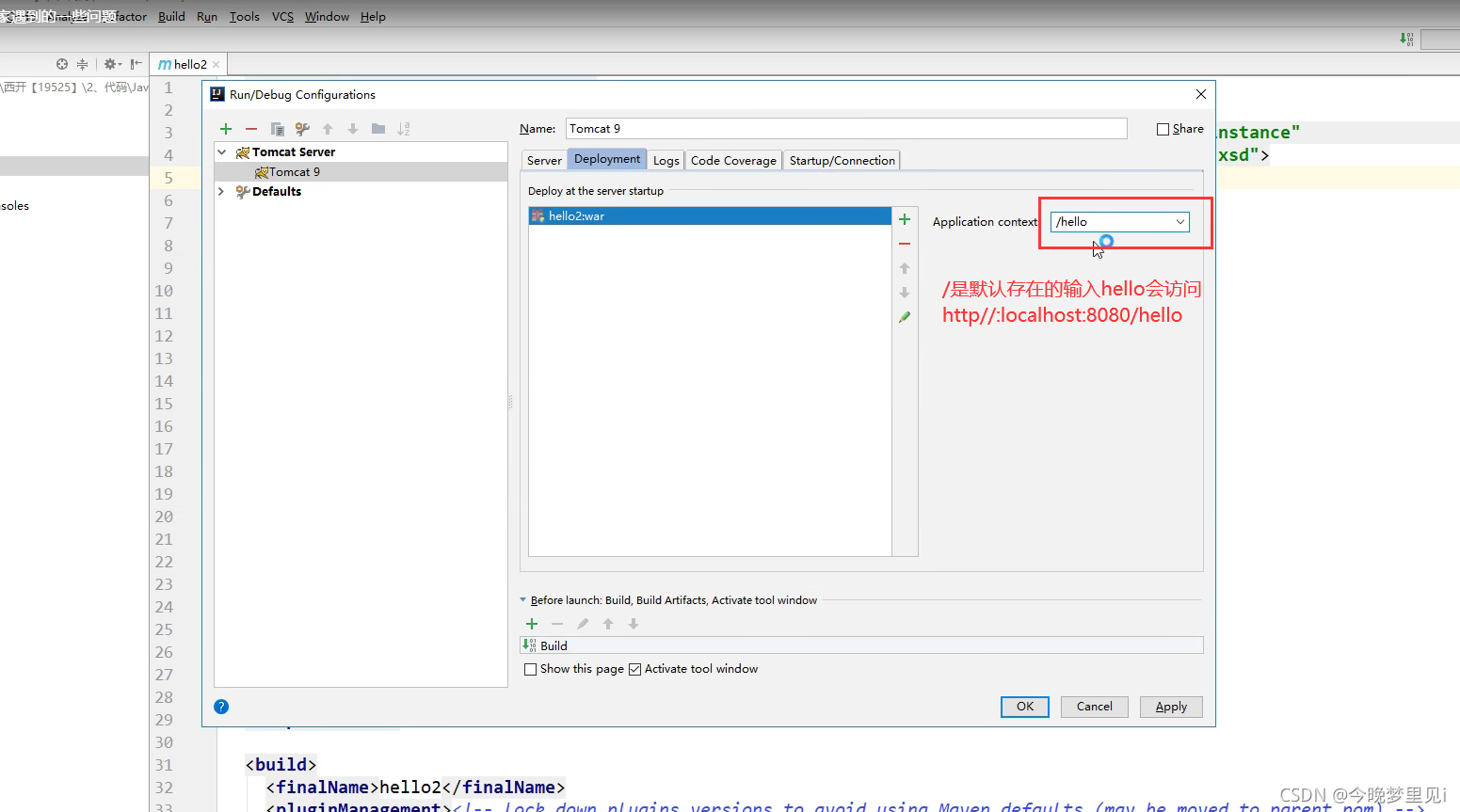Remove hello2:war artifact with red minus
The width and height of the screenshot is (1460, 812).
point(905,244)
